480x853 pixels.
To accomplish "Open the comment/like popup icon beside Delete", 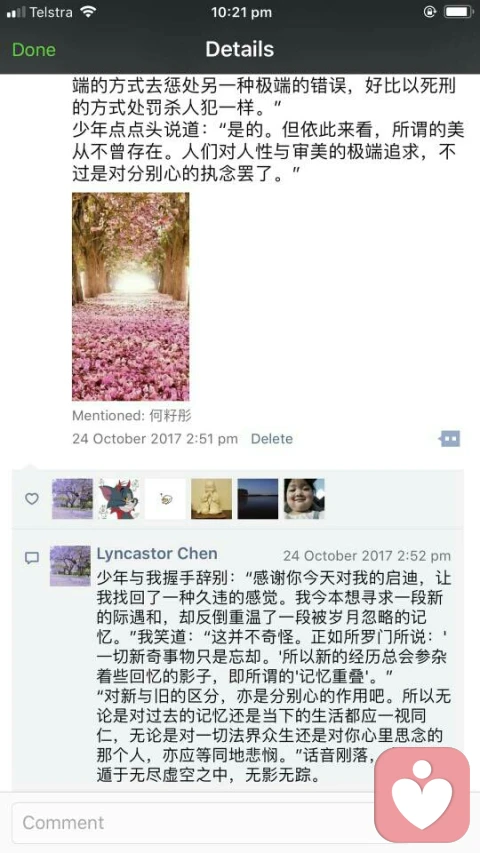I will 450,438.
